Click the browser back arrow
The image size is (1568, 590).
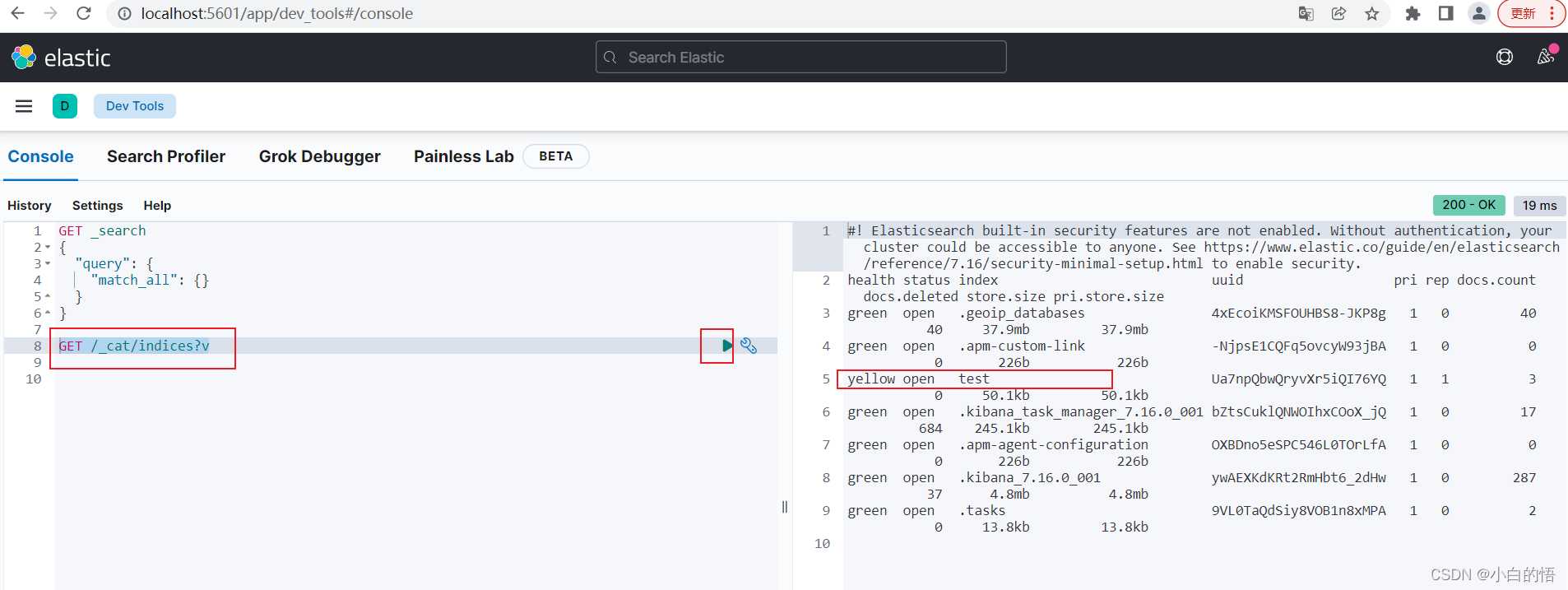click(17, 13)
